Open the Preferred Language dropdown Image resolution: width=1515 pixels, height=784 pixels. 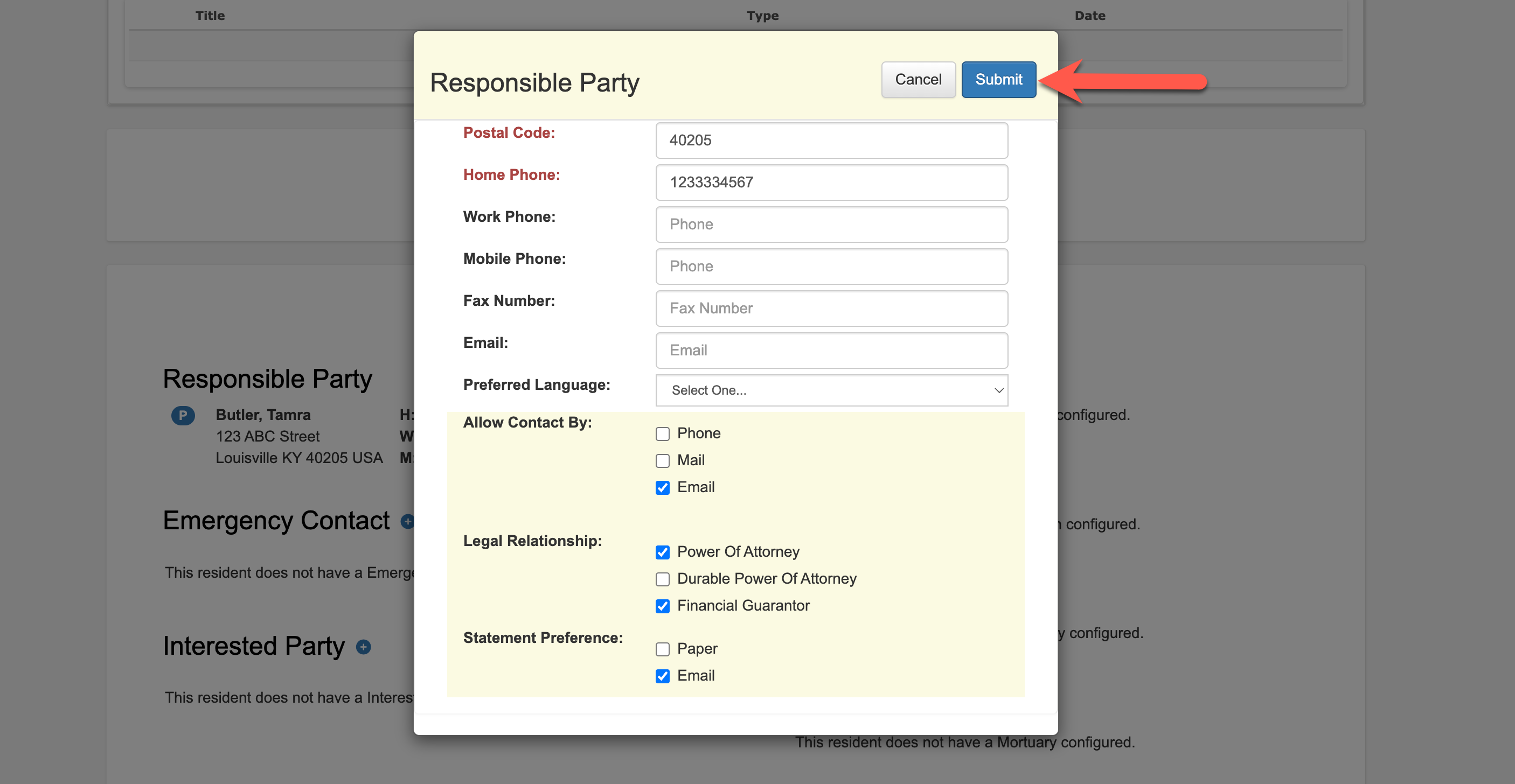831,390
